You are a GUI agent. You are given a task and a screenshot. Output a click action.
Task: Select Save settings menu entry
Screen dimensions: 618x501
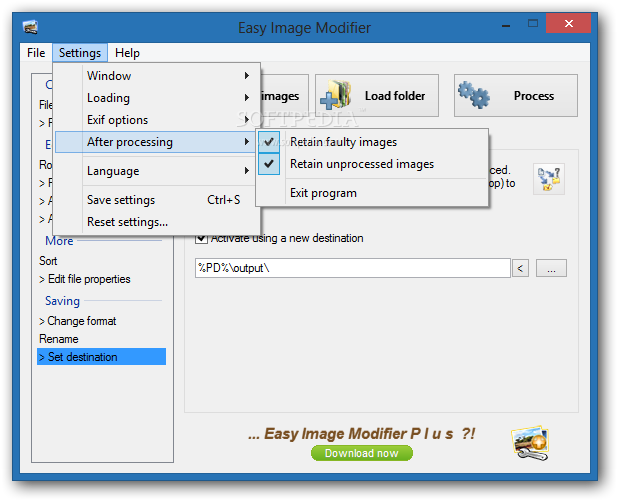click(157, 200)
